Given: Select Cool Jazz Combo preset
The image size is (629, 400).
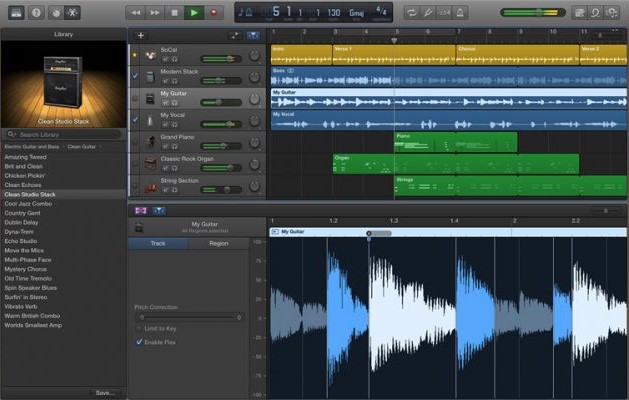Looking at the screenshot, I should coord(28,203).
